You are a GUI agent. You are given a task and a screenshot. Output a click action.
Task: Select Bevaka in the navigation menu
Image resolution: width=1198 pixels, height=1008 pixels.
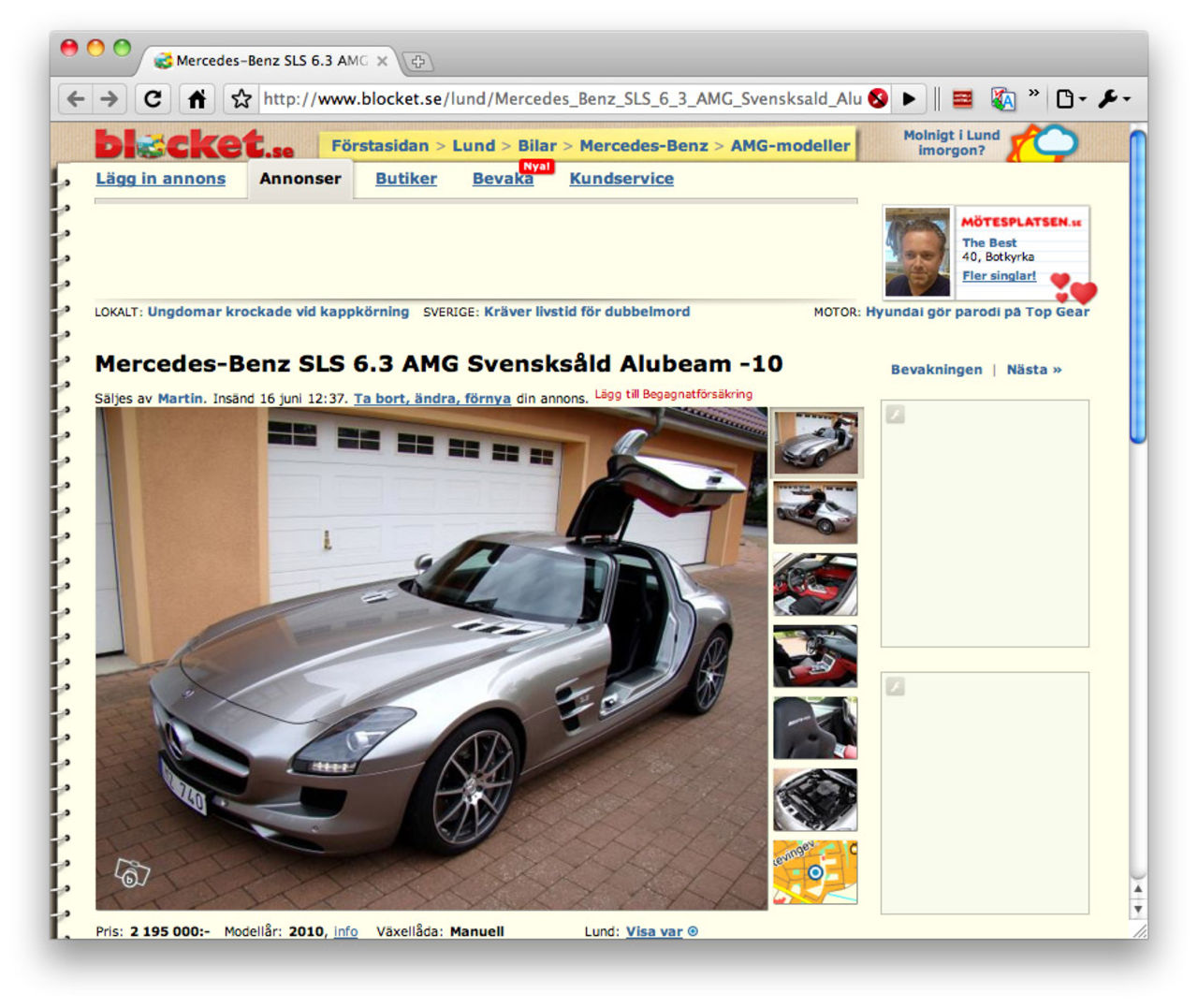(503, 179)
